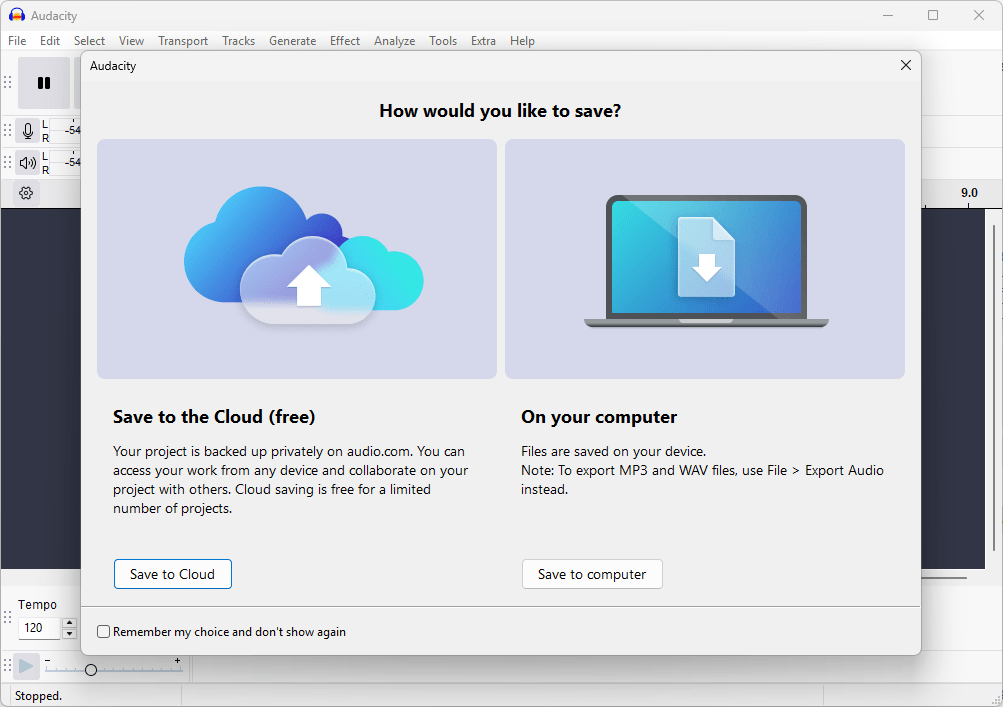Choose the Save to computer button
The width and height of the screenshot is (1003, 707).
click(592, 574)
